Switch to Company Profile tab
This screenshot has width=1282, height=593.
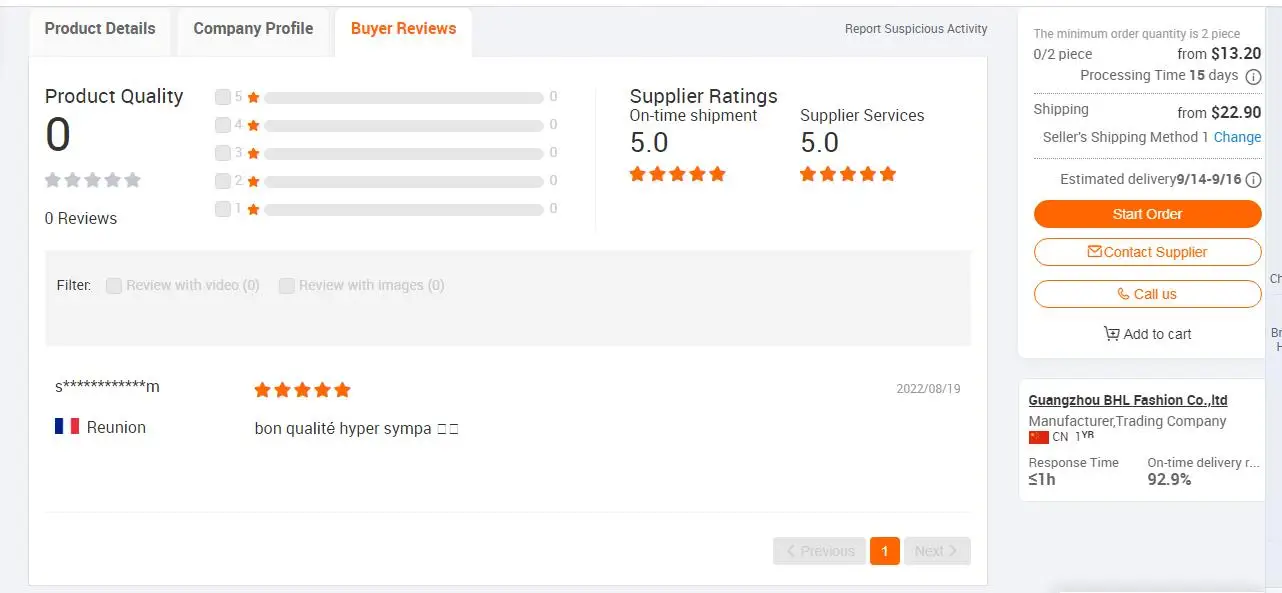(x=253, y=29)
